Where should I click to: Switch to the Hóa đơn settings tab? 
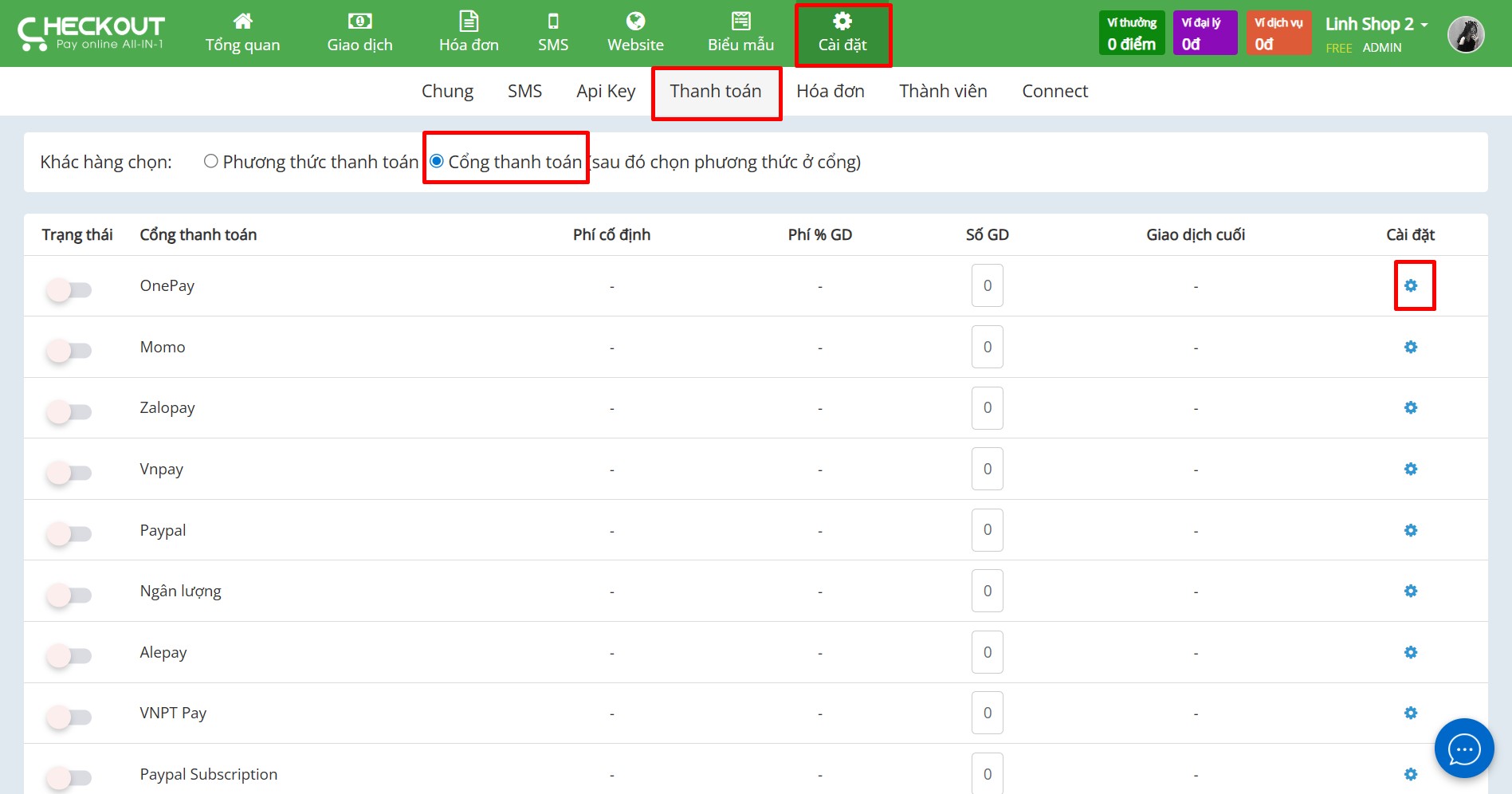(831, 91)
